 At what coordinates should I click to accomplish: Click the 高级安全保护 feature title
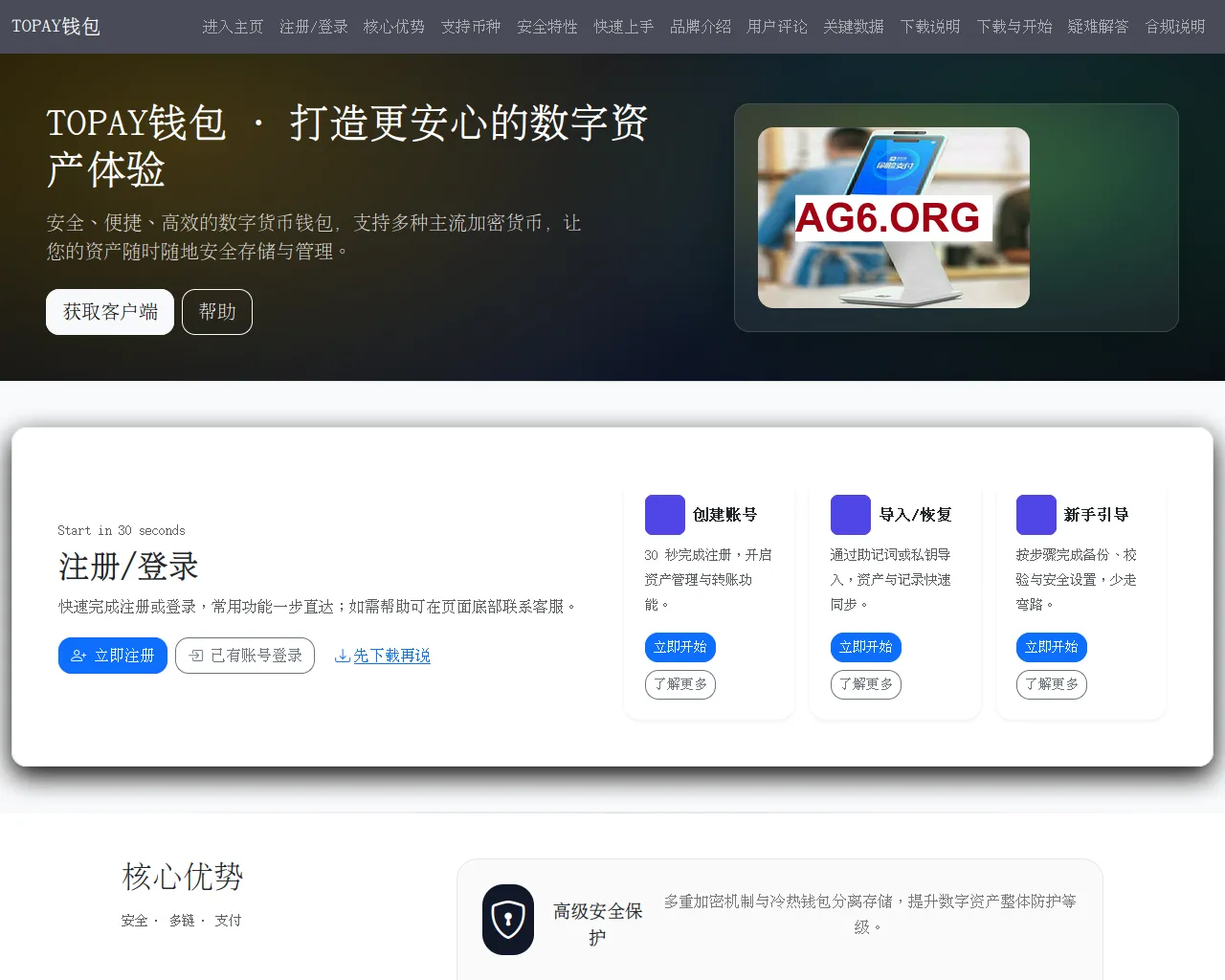(597, 924)
